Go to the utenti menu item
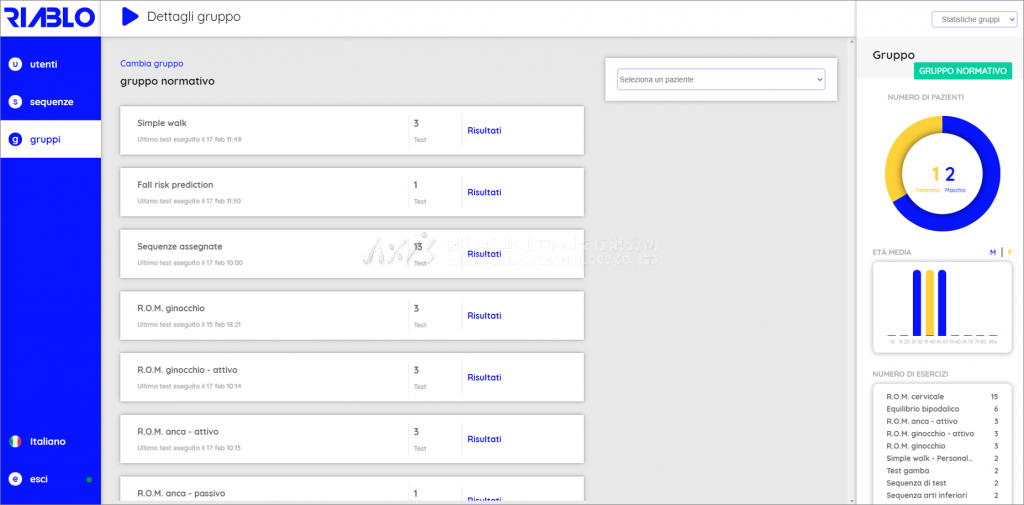The height and width of the screenshot is (505, 1024). [x=43, y=64]
